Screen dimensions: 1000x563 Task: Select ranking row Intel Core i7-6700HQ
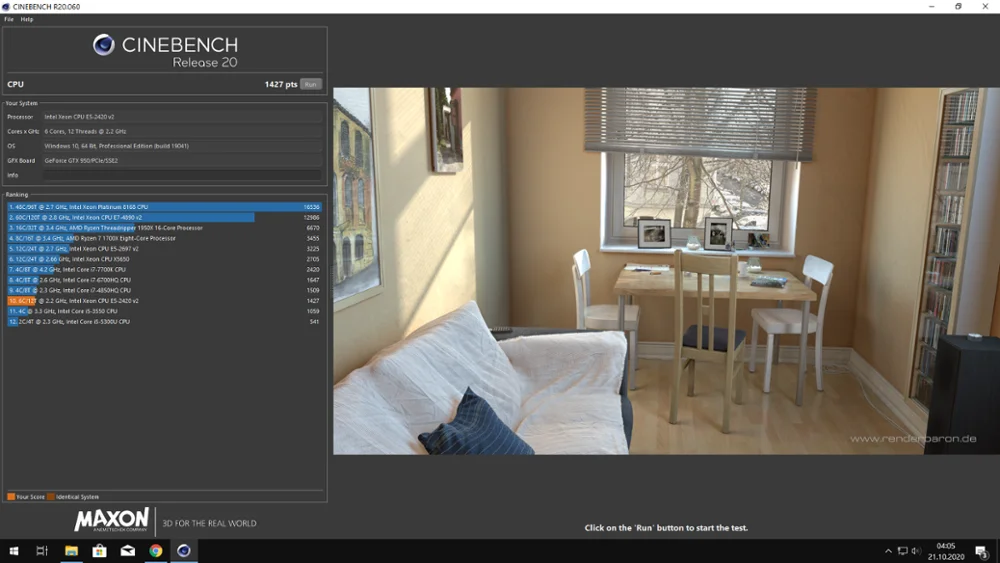tap(164, 280)
